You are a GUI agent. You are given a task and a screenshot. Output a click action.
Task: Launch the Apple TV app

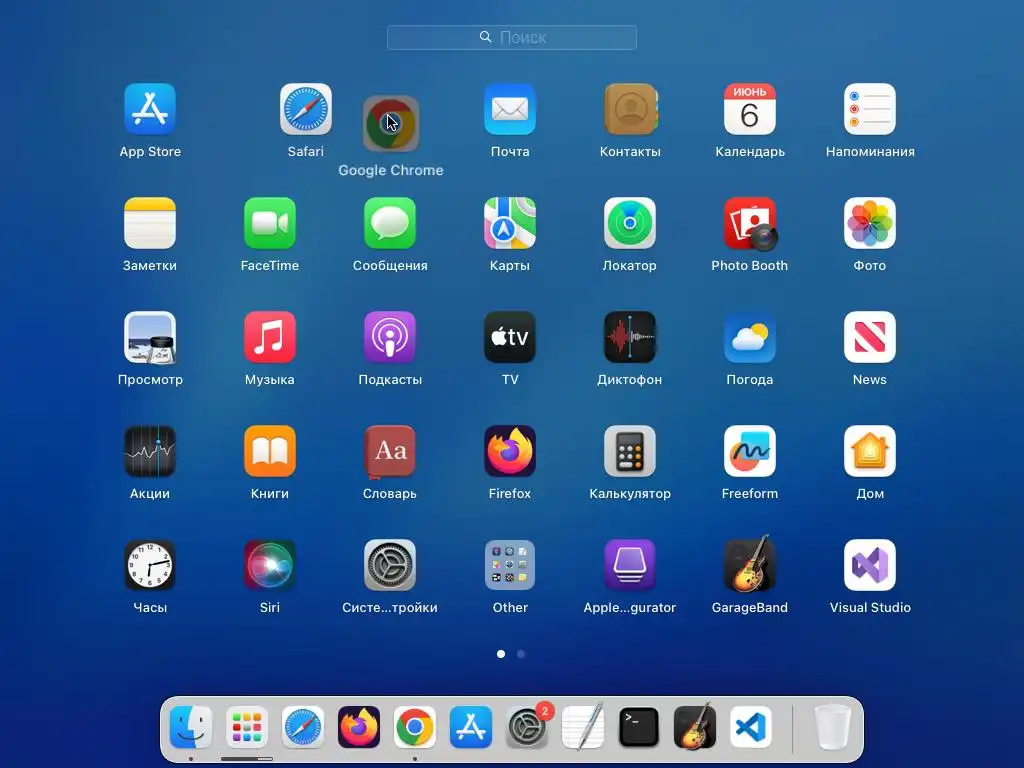point(510,337)
